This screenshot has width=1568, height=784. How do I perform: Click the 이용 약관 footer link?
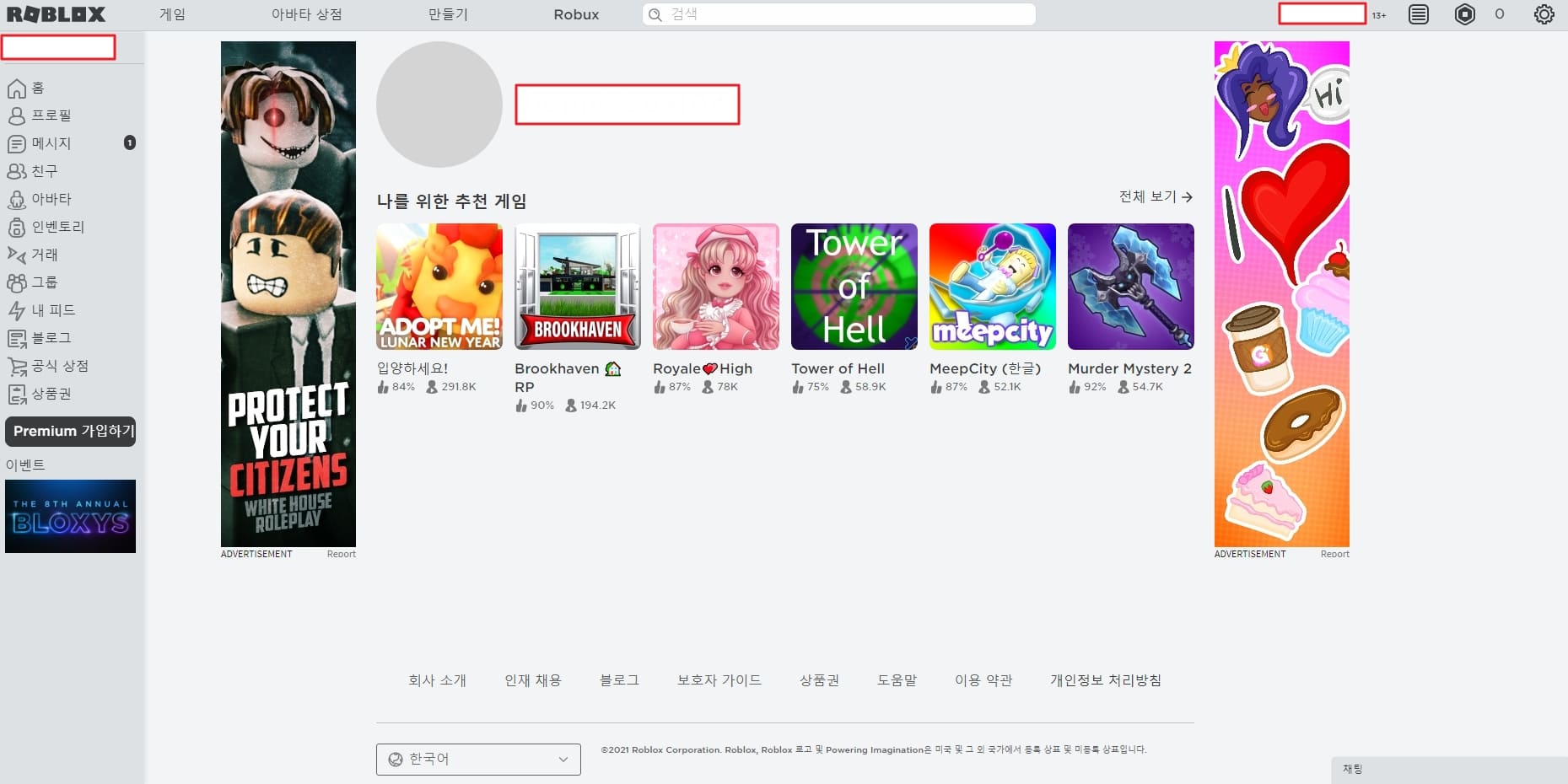[x=983, y=680]
